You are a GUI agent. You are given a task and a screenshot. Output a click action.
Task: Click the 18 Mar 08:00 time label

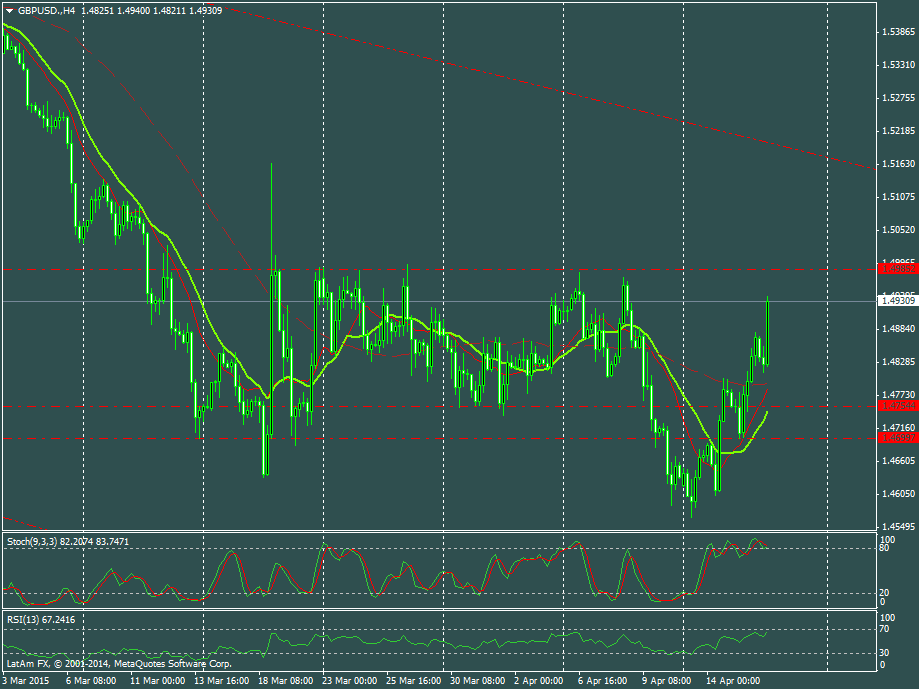pyautogui.click(x=285, y=680)
